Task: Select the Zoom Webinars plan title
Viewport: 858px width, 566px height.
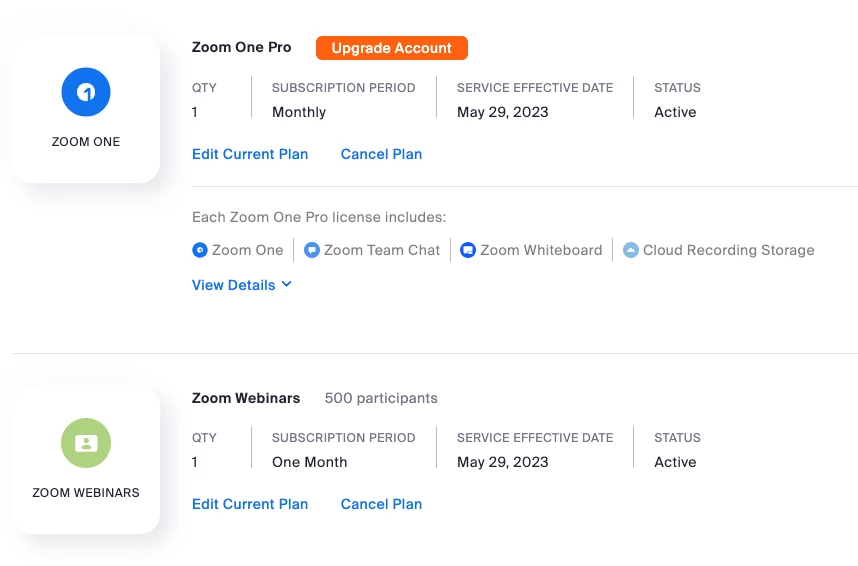Action: pyautogui.click(x=246, y=398)
